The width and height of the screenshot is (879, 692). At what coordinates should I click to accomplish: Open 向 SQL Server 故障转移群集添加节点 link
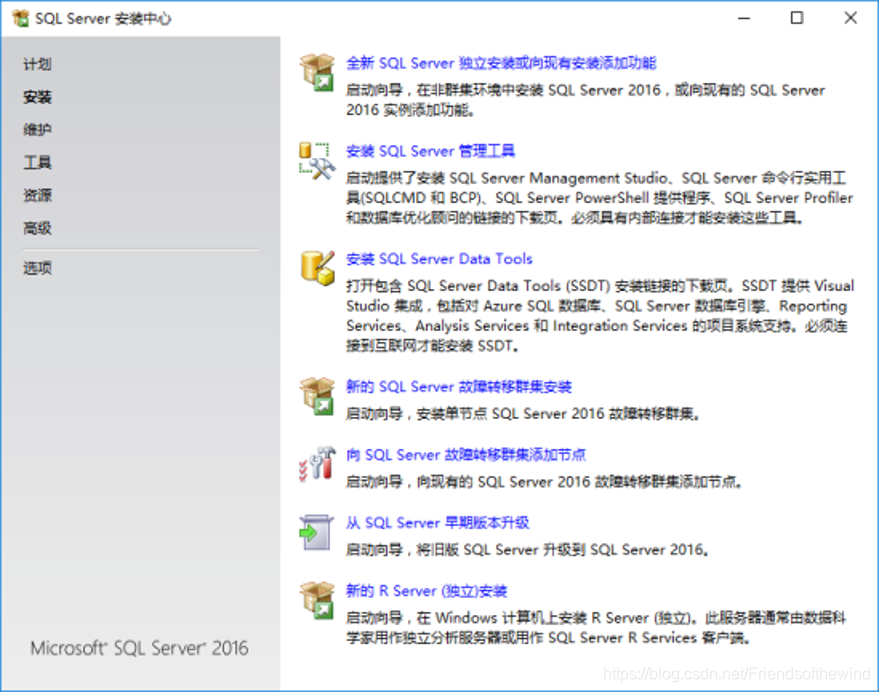click(465, 454)
